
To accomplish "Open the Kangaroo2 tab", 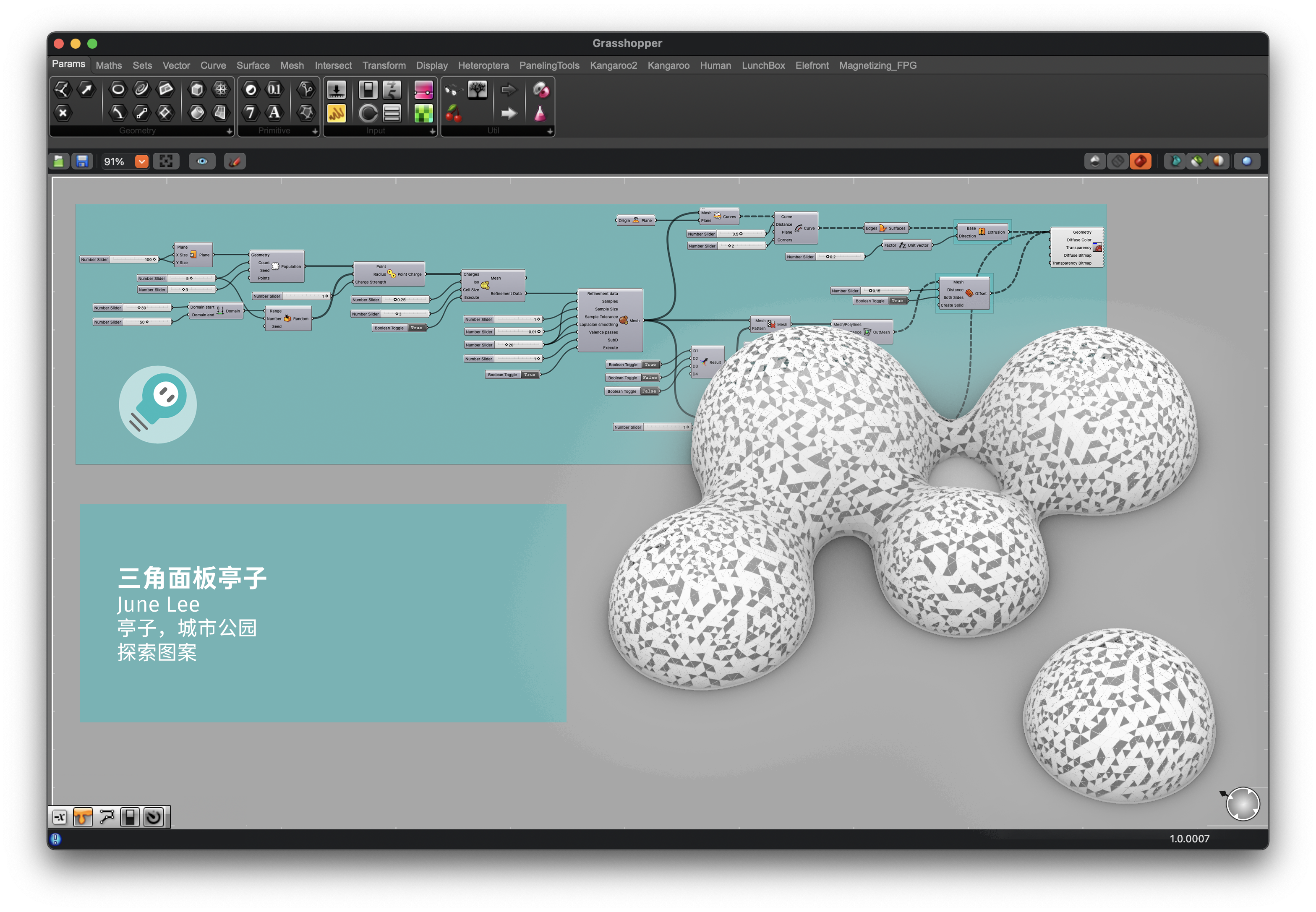I will 613,65.
